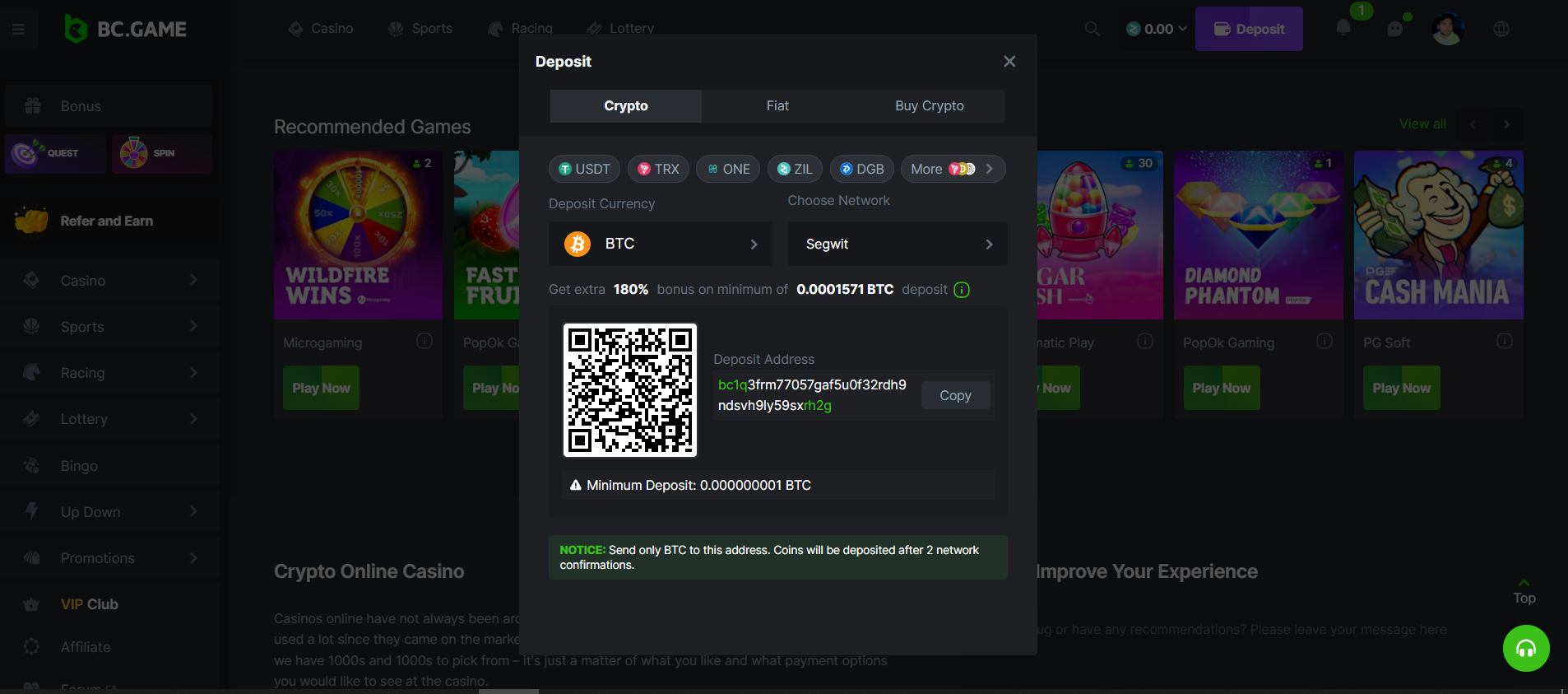Open the hamburger menu icon
Screen dimensions: 1568x694
[x=18, y=30]
